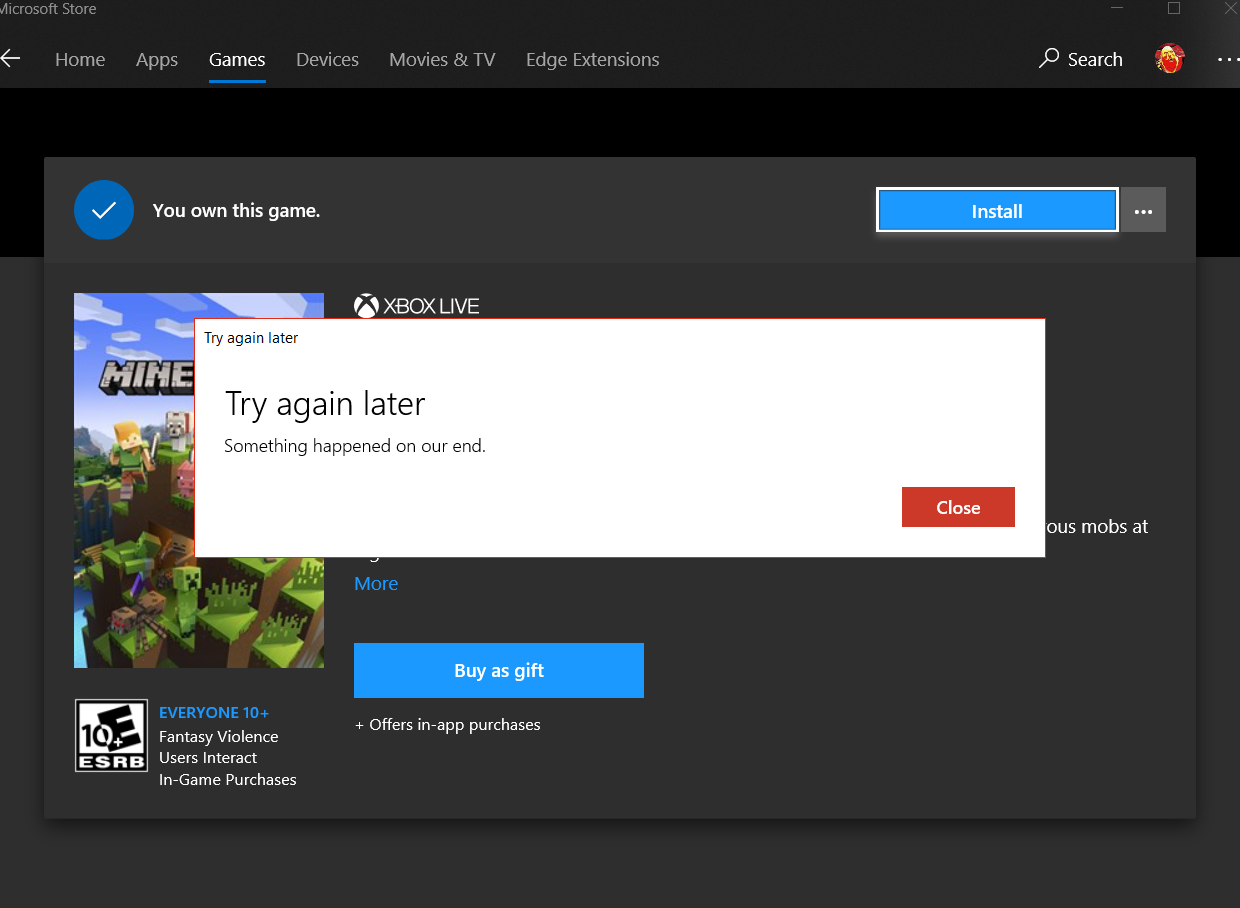Click the blue owned checkmark icon

(104, 210)
